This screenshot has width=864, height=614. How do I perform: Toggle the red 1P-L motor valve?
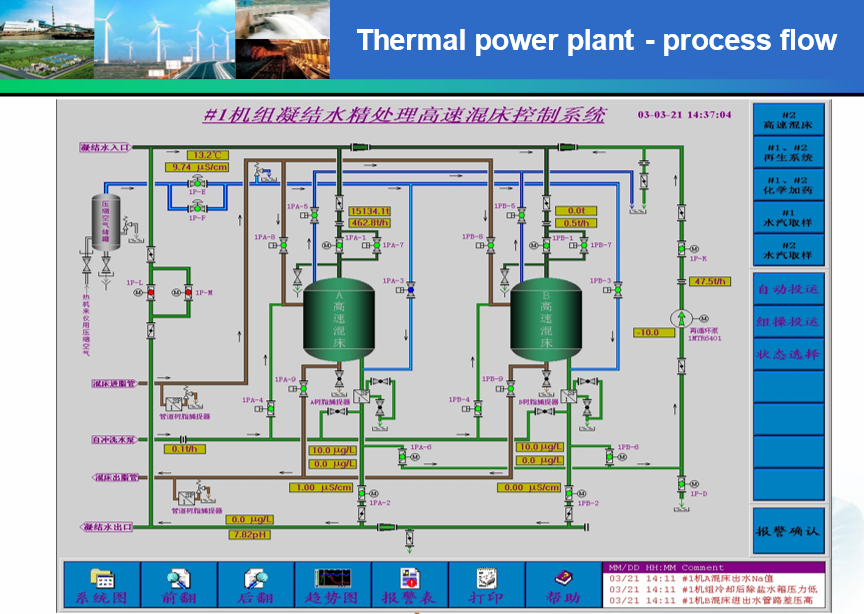pyautogui.click(x=151, y=293)
